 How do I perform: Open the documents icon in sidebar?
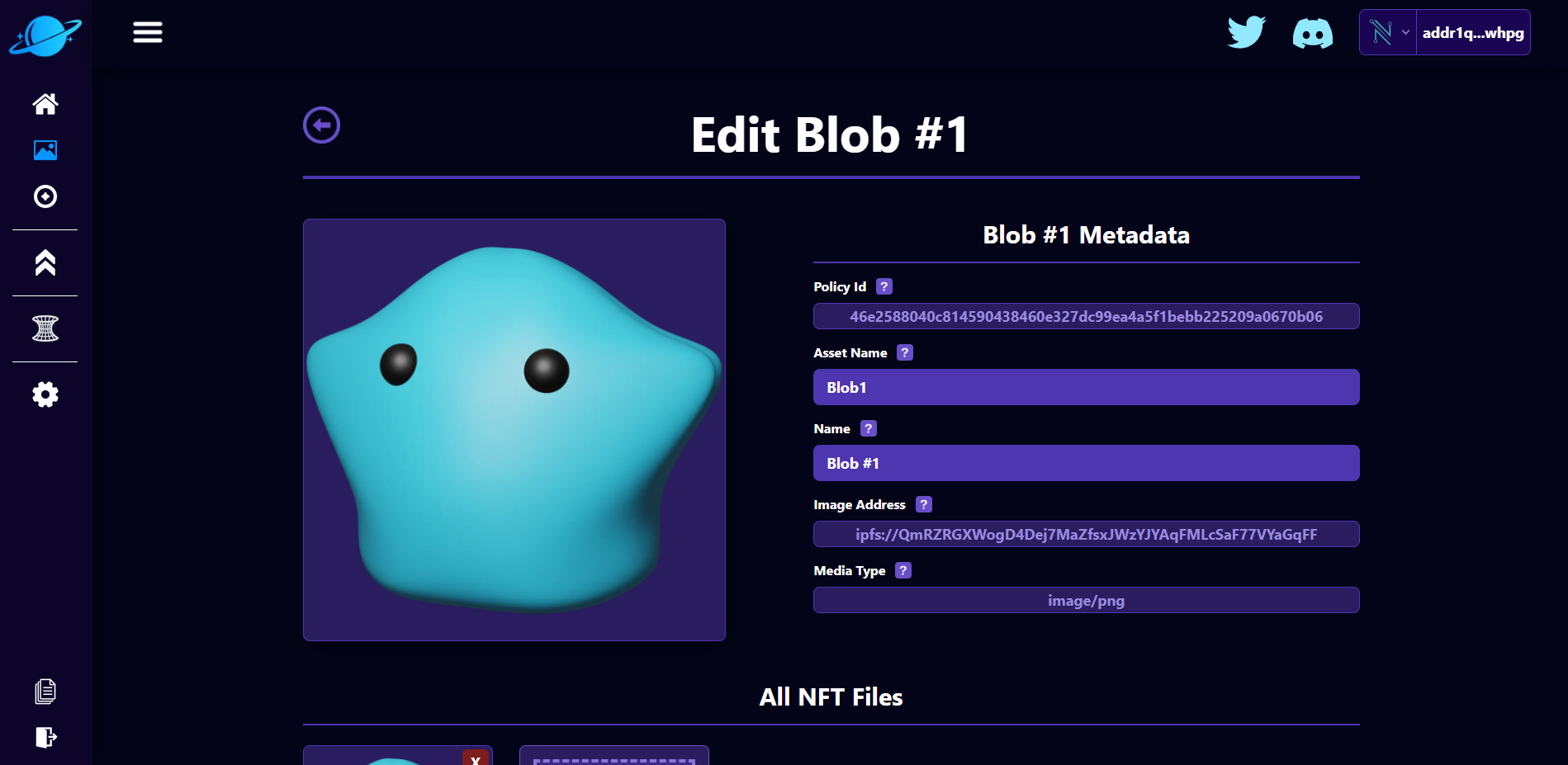pos(45,692)
